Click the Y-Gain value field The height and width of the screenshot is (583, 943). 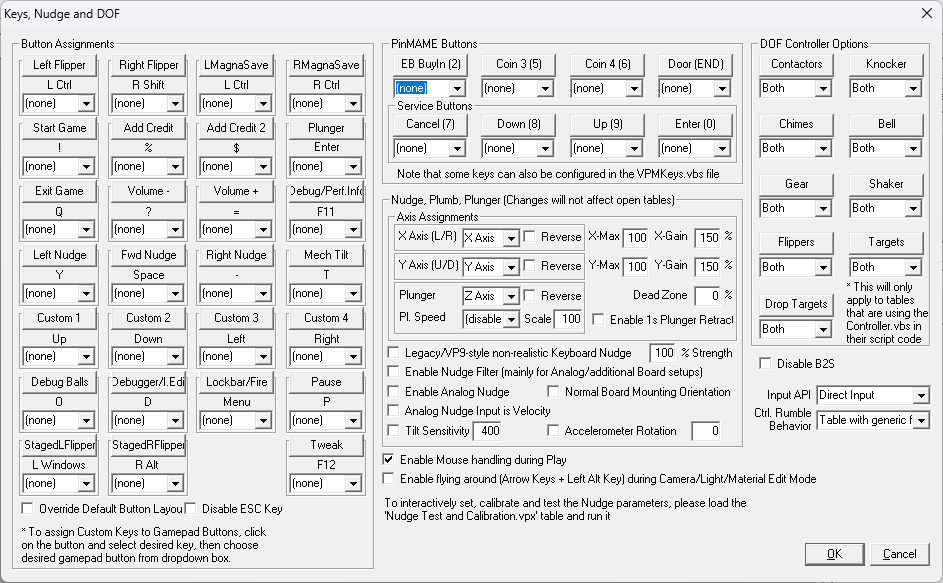point(707,267)
